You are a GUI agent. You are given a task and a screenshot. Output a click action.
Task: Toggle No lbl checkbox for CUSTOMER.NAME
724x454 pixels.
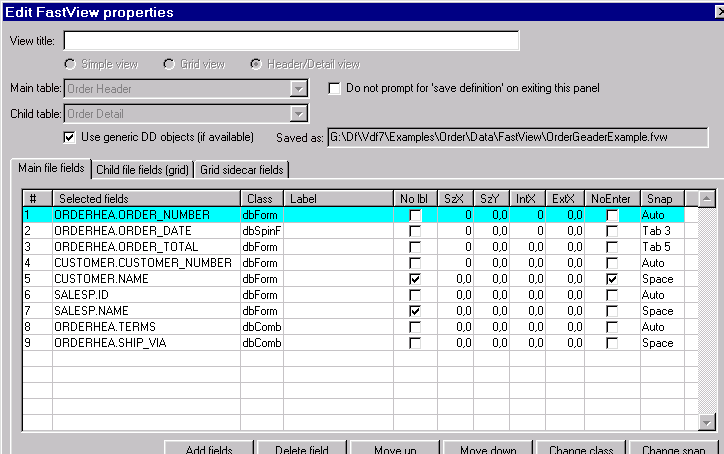tap(415, 279)
